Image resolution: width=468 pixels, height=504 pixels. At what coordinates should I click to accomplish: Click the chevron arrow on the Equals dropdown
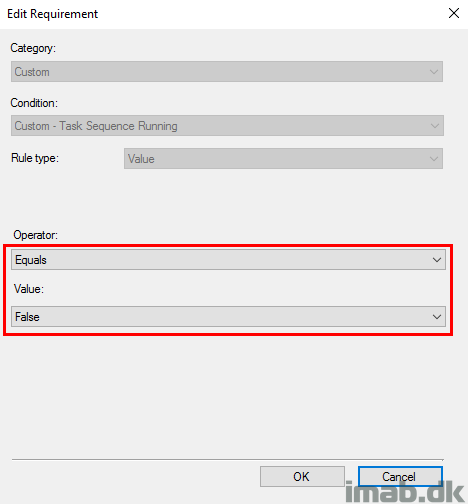pos(437,260)
